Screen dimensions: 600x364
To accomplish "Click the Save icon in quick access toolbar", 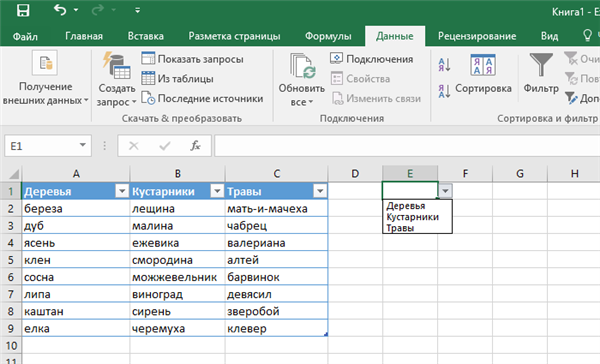I will coord(23,10).
